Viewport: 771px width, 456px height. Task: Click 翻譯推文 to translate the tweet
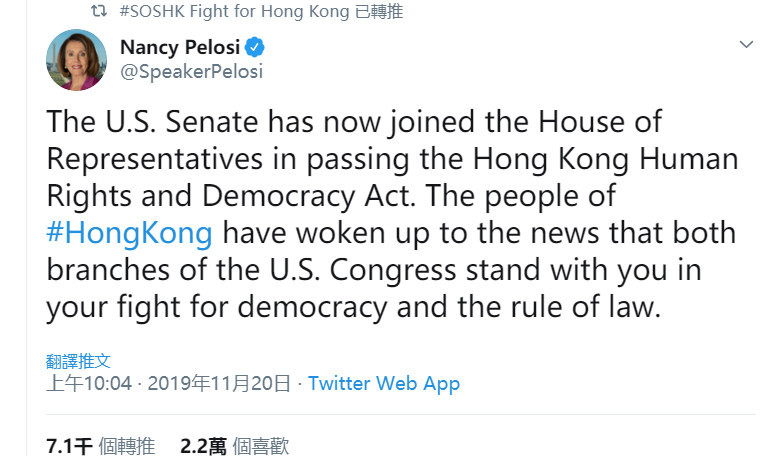point(78,361)
